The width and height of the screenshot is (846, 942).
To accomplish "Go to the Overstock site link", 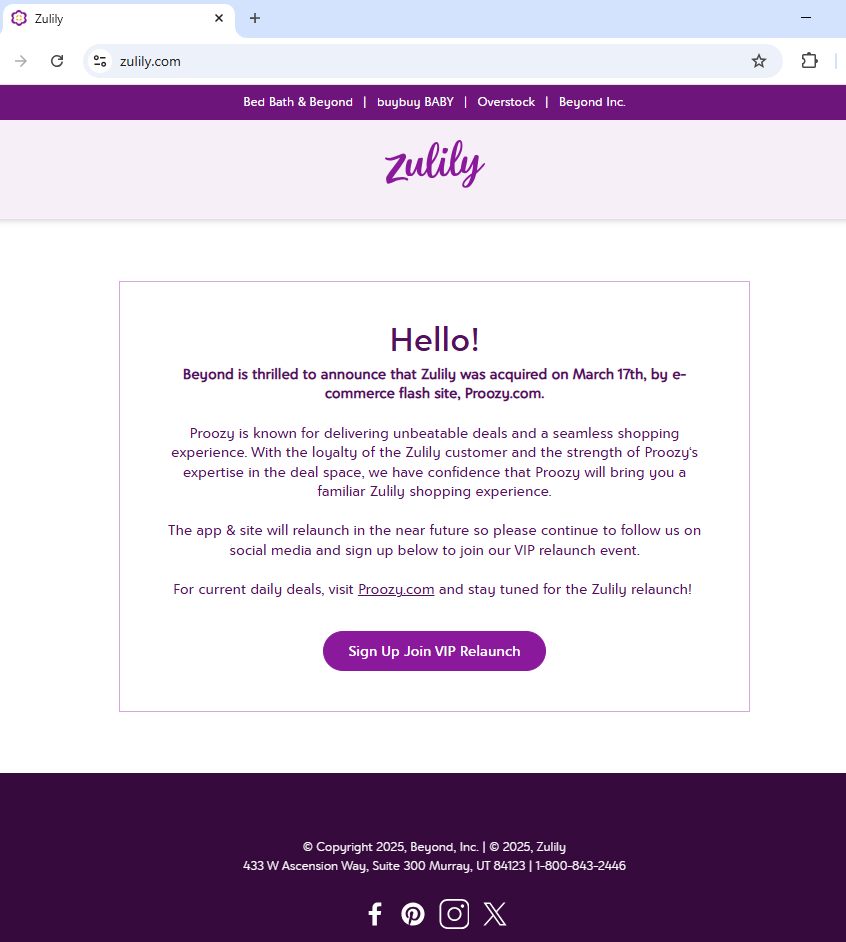I will coord(506,102).
